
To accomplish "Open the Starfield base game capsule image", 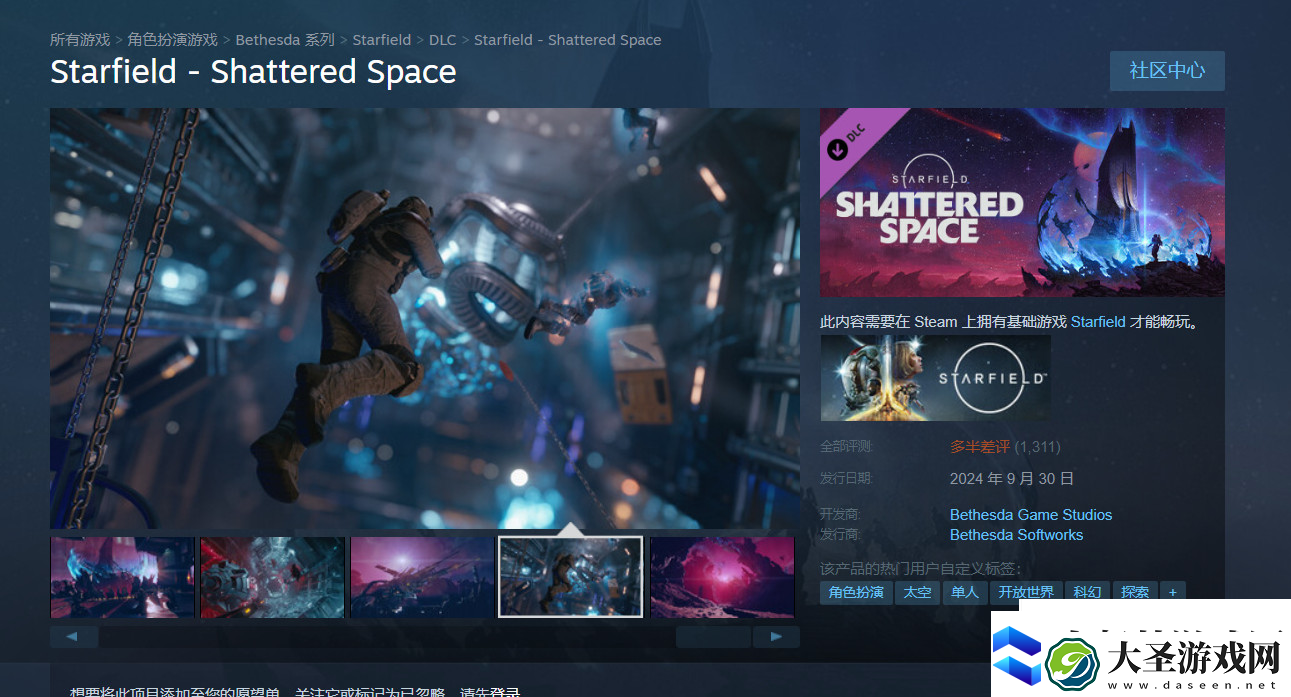I will [x=935, y=378].
